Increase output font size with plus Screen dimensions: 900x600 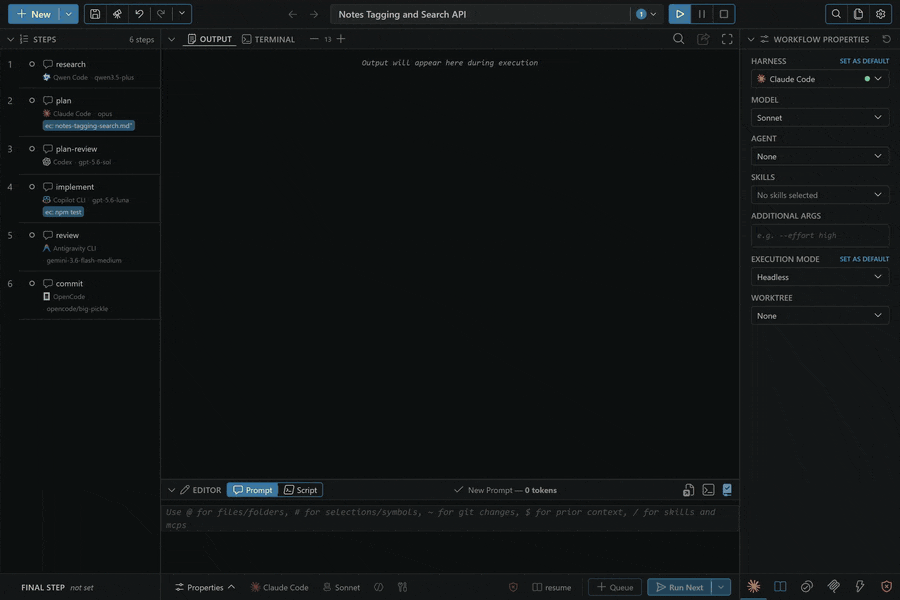(x=341, y=39)
